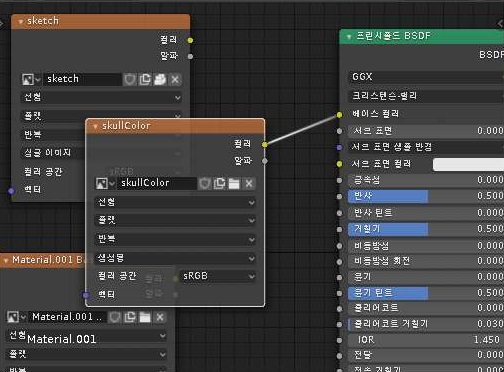Open image folder icon in the Material.001 node

(x=145, y=317)
